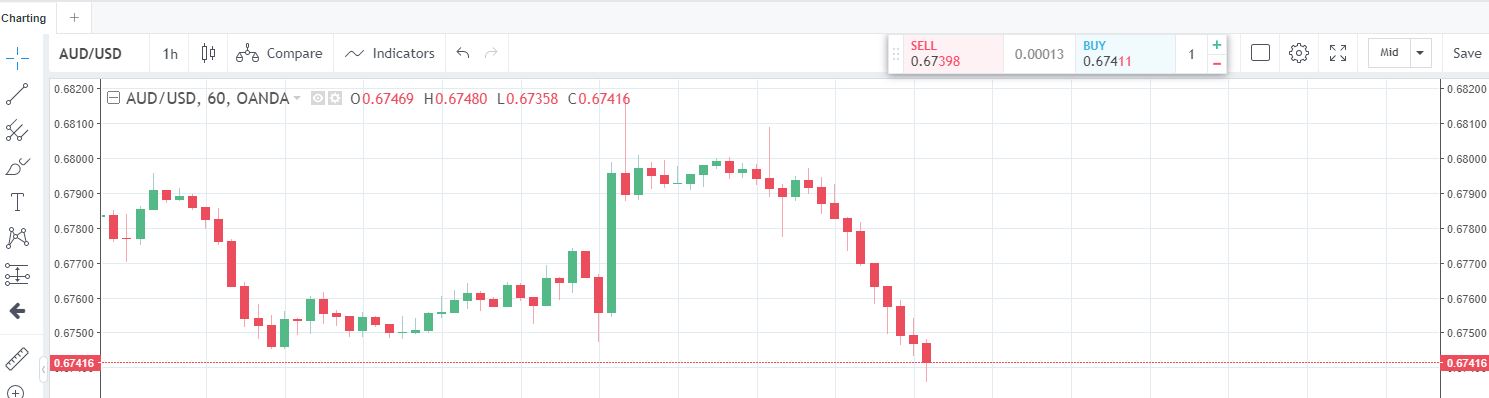Image resolution: width=1489 pixels, height=398 pixels.
Task: Undo the last chart action
Action: (462, 53)
